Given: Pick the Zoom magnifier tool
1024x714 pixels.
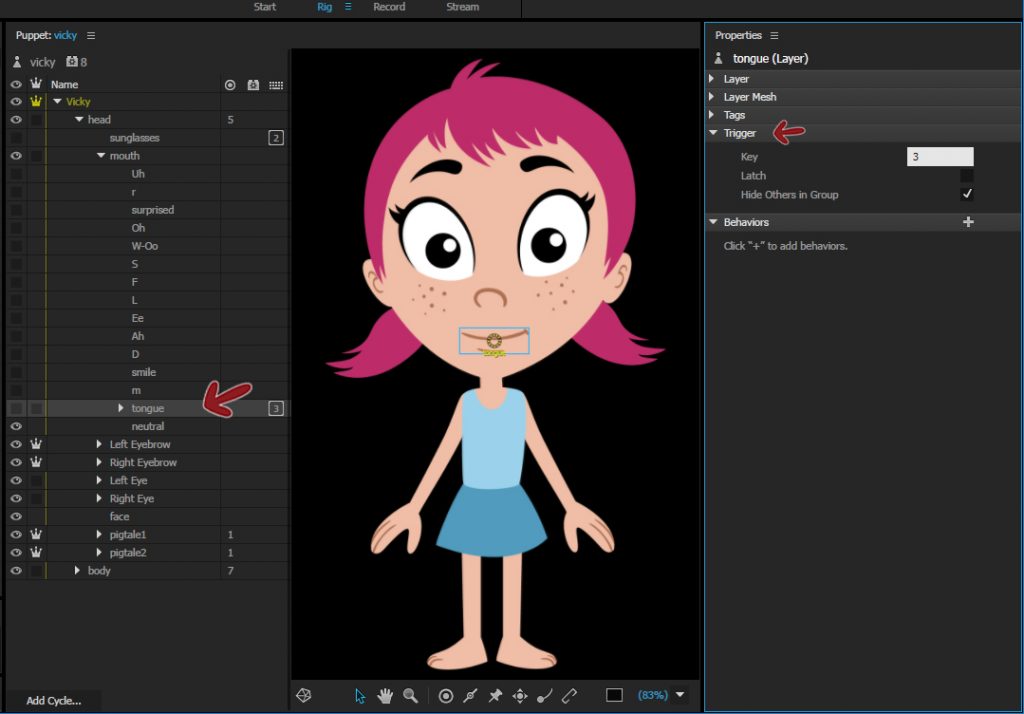Looking at the screenshot, I should pos(410,696).
